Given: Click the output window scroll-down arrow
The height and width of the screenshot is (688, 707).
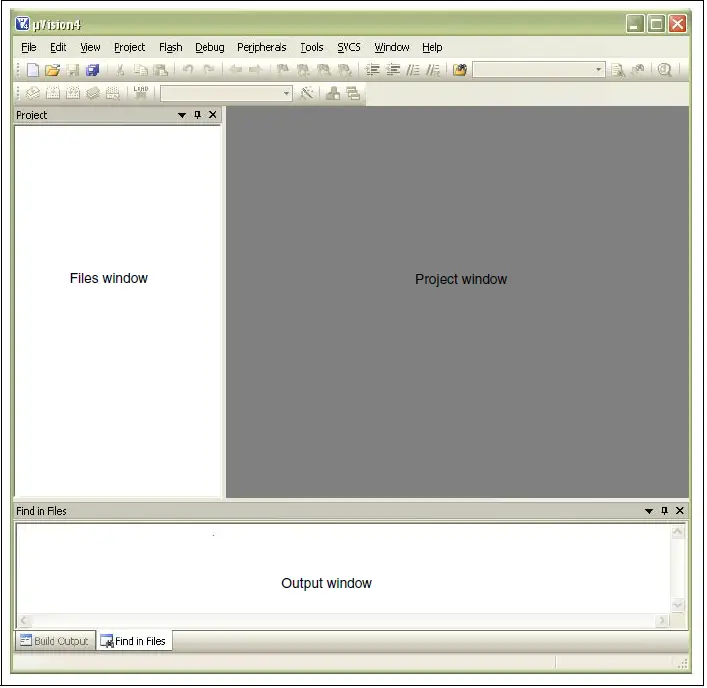Looking at the screenshot, I should [x=679, y=606].
